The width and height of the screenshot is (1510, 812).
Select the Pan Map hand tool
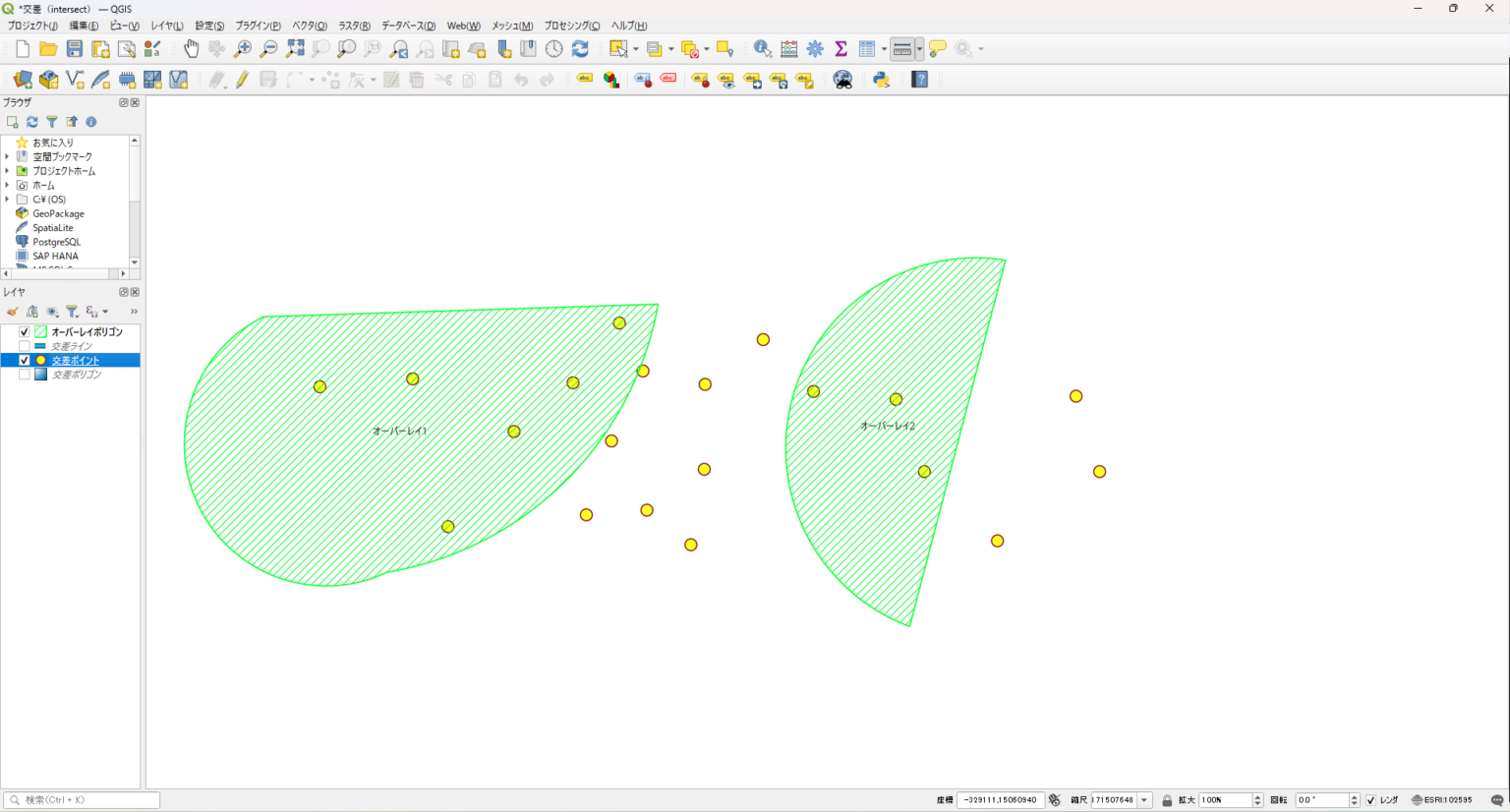191,48
